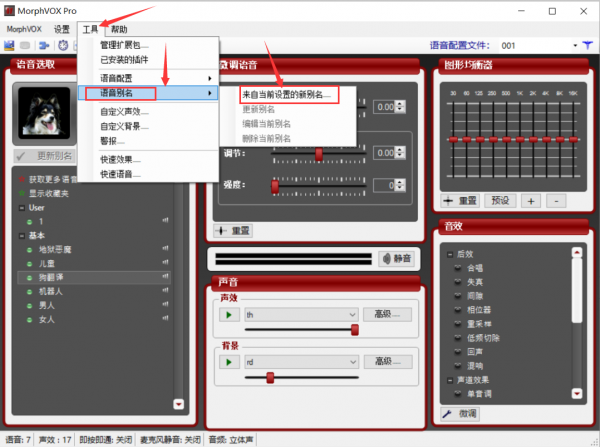Image resolution: width=600 pixels, height=447 pixels.
Task: Click the blue filter funnel icon
Action: point(588,46)
